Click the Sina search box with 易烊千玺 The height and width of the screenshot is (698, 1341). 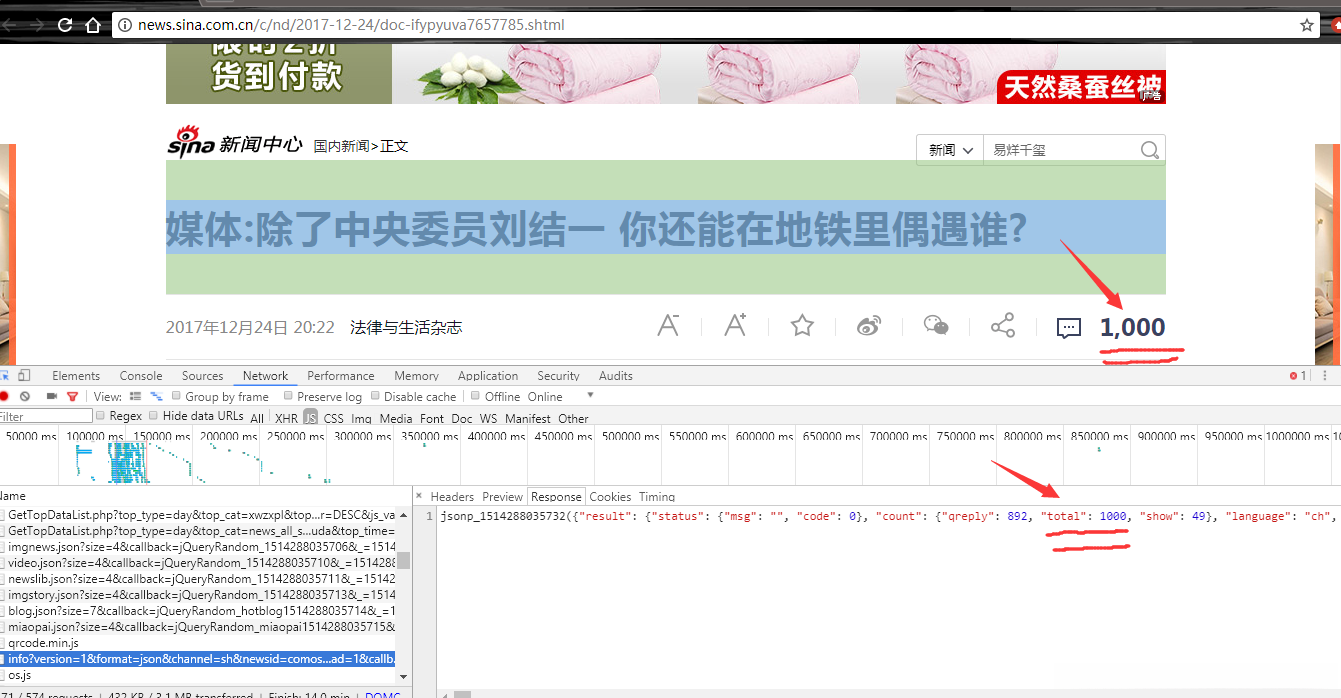tap(1062, 150)
